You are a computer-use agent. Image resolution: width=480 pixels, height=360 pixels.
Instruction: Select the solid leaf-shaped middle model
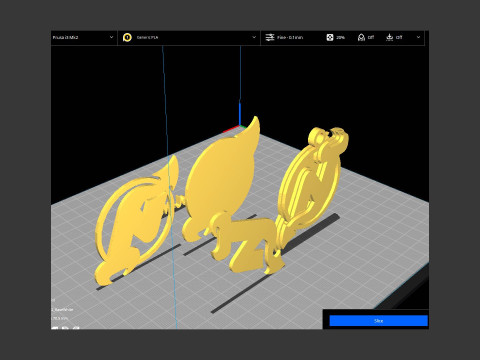220,178
